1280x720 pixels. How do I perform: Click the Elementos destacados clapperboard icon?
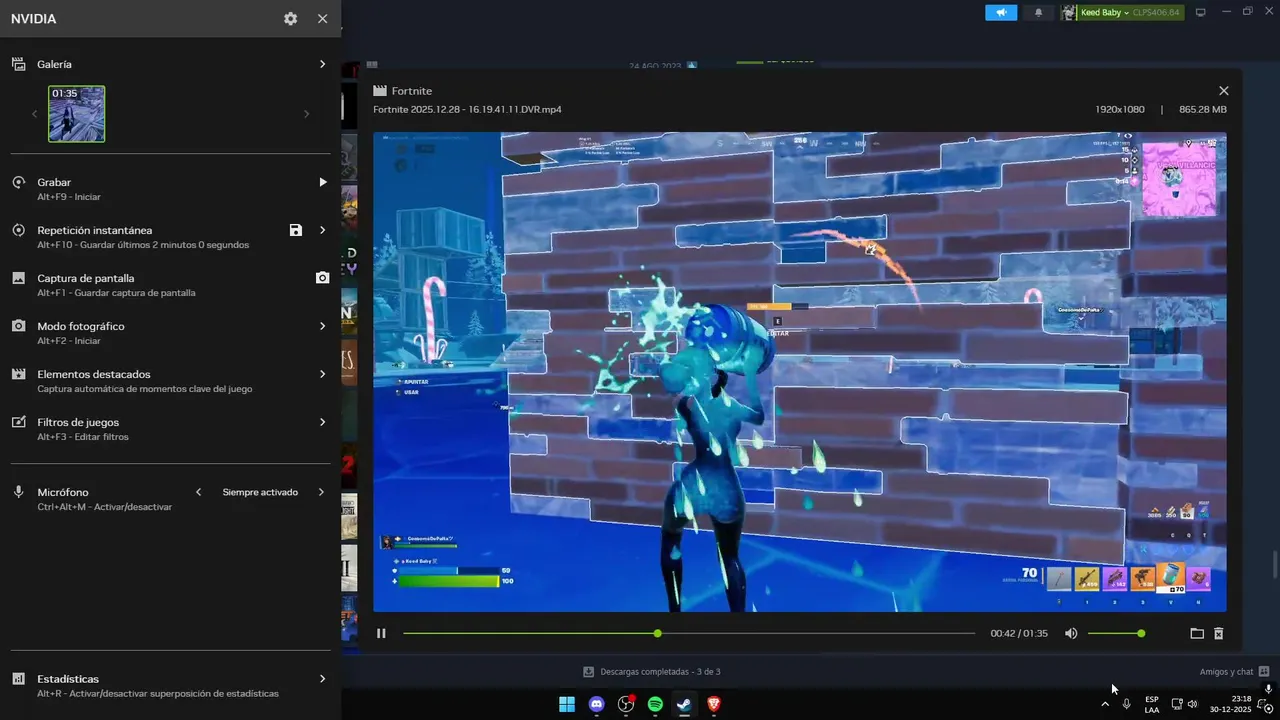tap(18, 374)
